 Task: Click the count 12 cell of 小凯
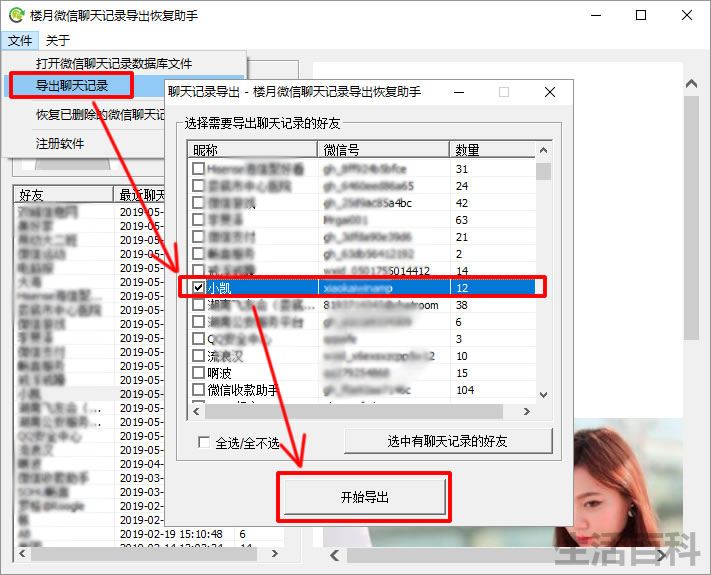[x=462, y=288]
